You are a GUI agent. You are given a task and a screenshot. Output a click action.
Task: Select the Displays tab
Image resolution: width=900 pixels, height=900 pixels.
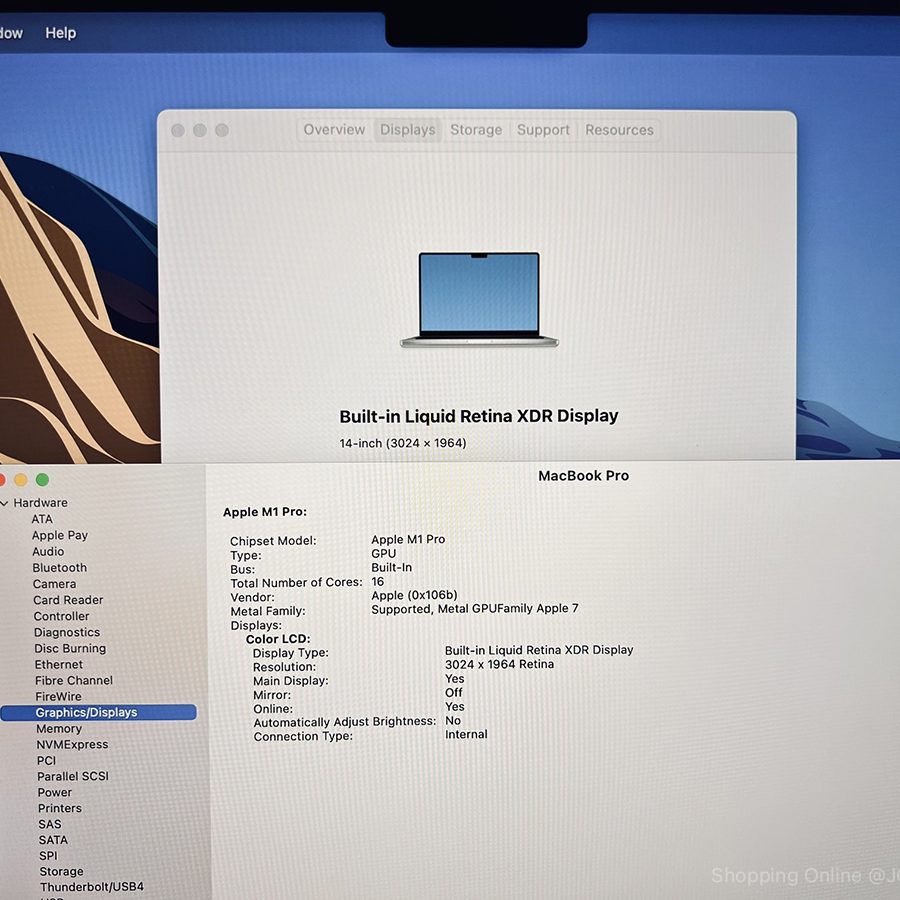(408, 130)
